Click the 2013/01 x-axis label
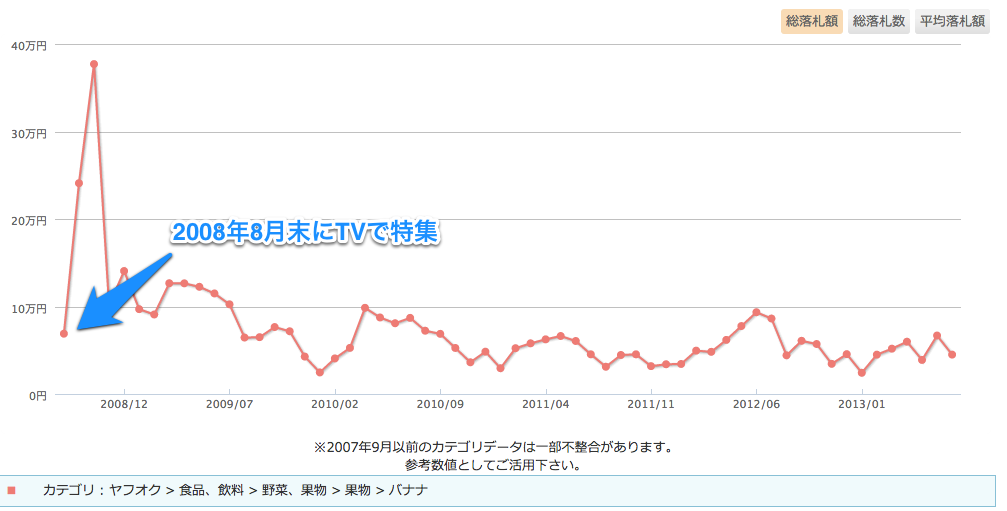This screenshot has height=511, width=1007. [861, 405]
